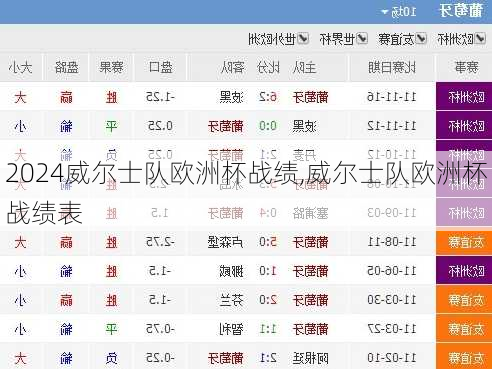Open the 0:0 score in the 11-11-12 row
Screen dimensions: 492x369
pyautogui.click(x=268, y=126)
